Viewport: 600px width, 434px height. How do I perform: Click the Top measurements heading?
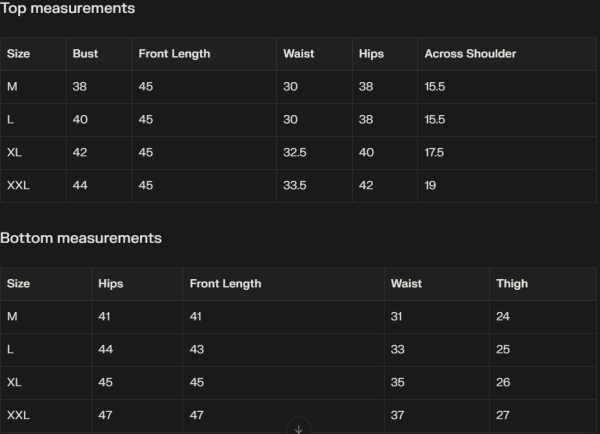click(x=67, y=9)
